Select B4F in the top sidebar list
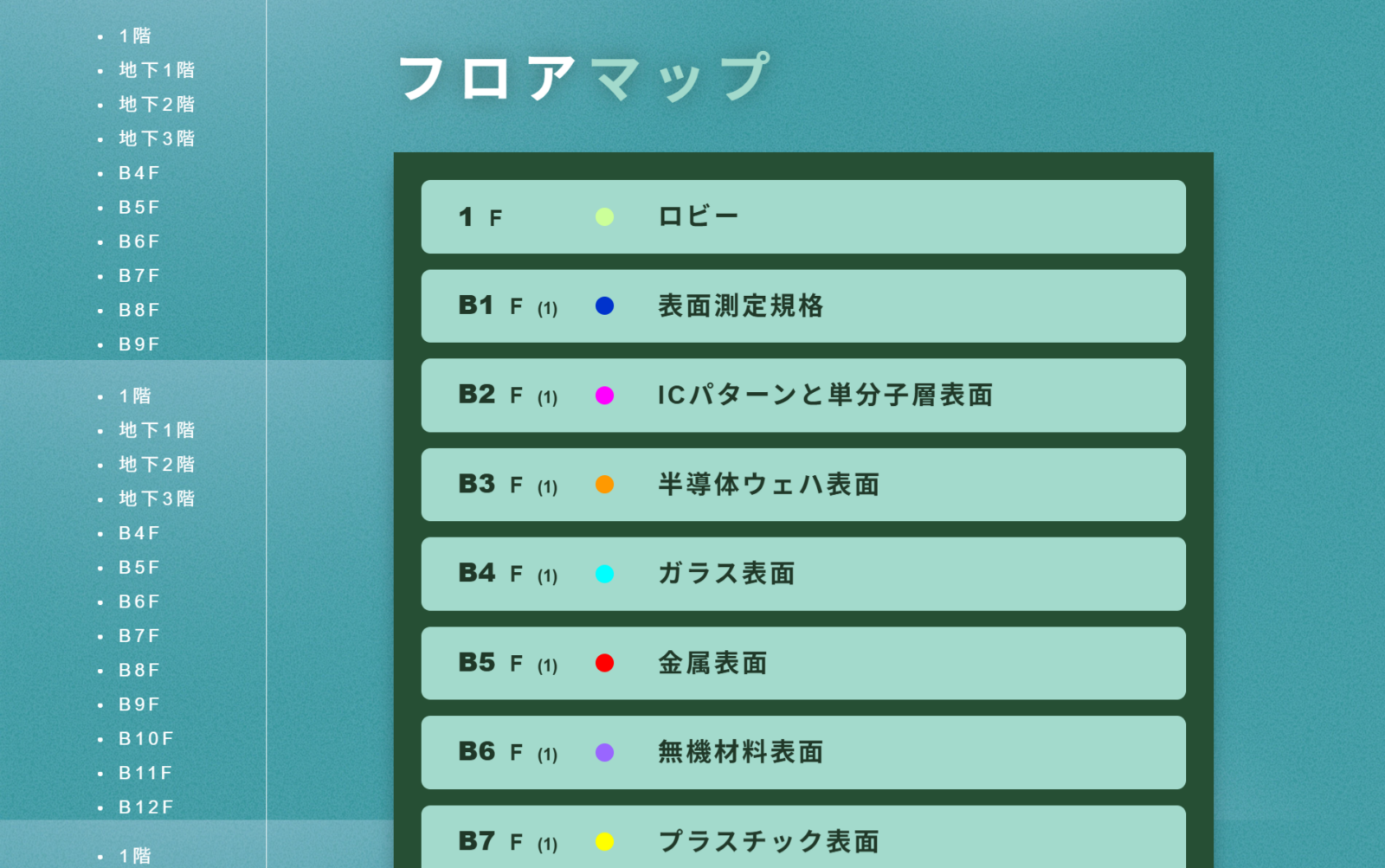Image resolution: width=1385 pixels, height=868 pixels. 139,173
